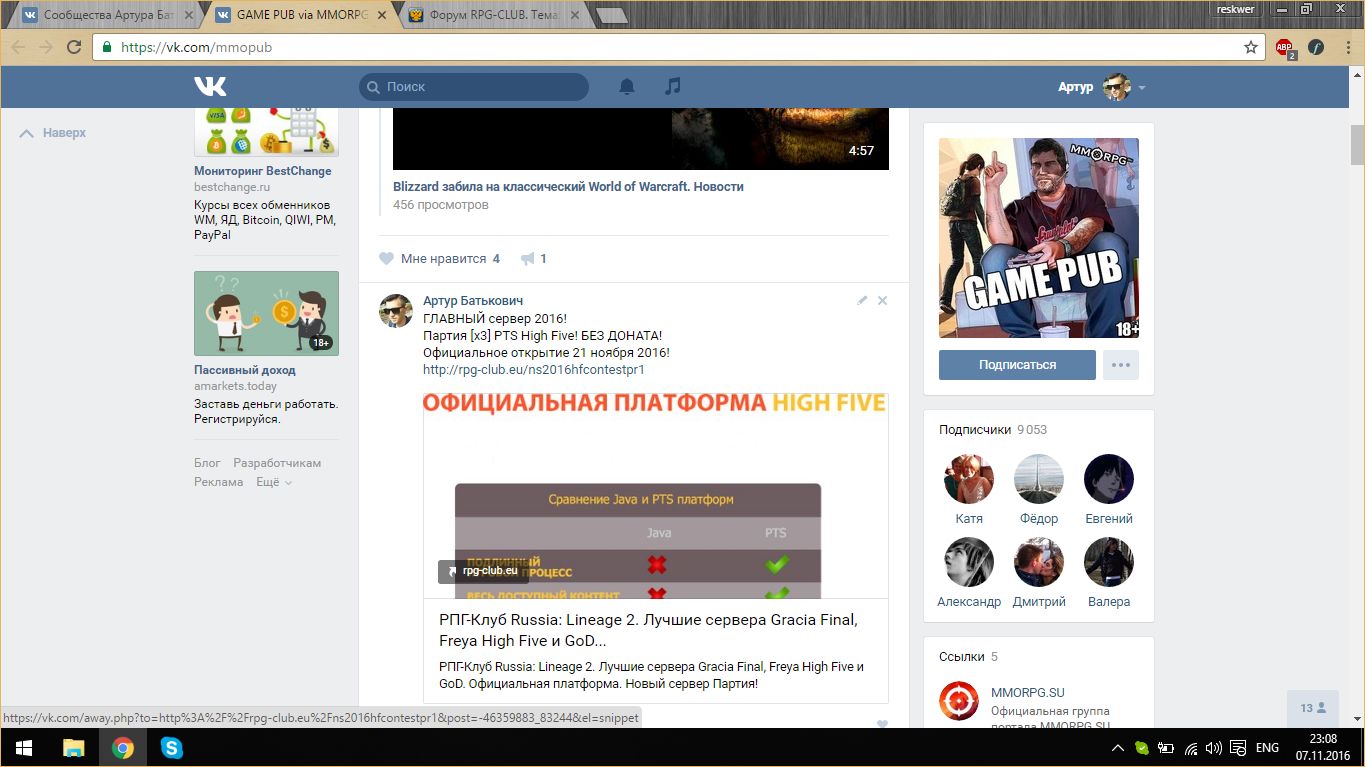Click the GAME PUB group avatar image
This screenshot has width=1365, height=767.
pos(1038,238)
